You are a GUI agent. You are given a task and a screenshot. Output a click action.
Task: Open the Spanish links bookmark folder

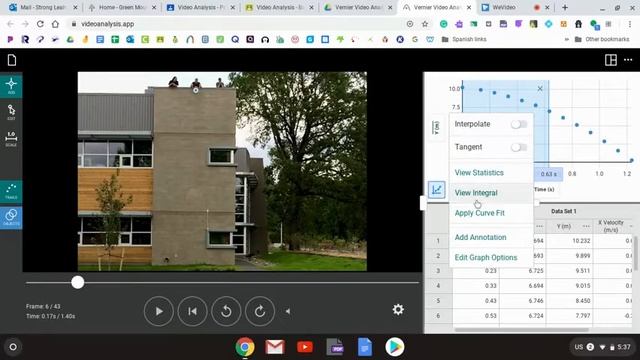(464, 39)
